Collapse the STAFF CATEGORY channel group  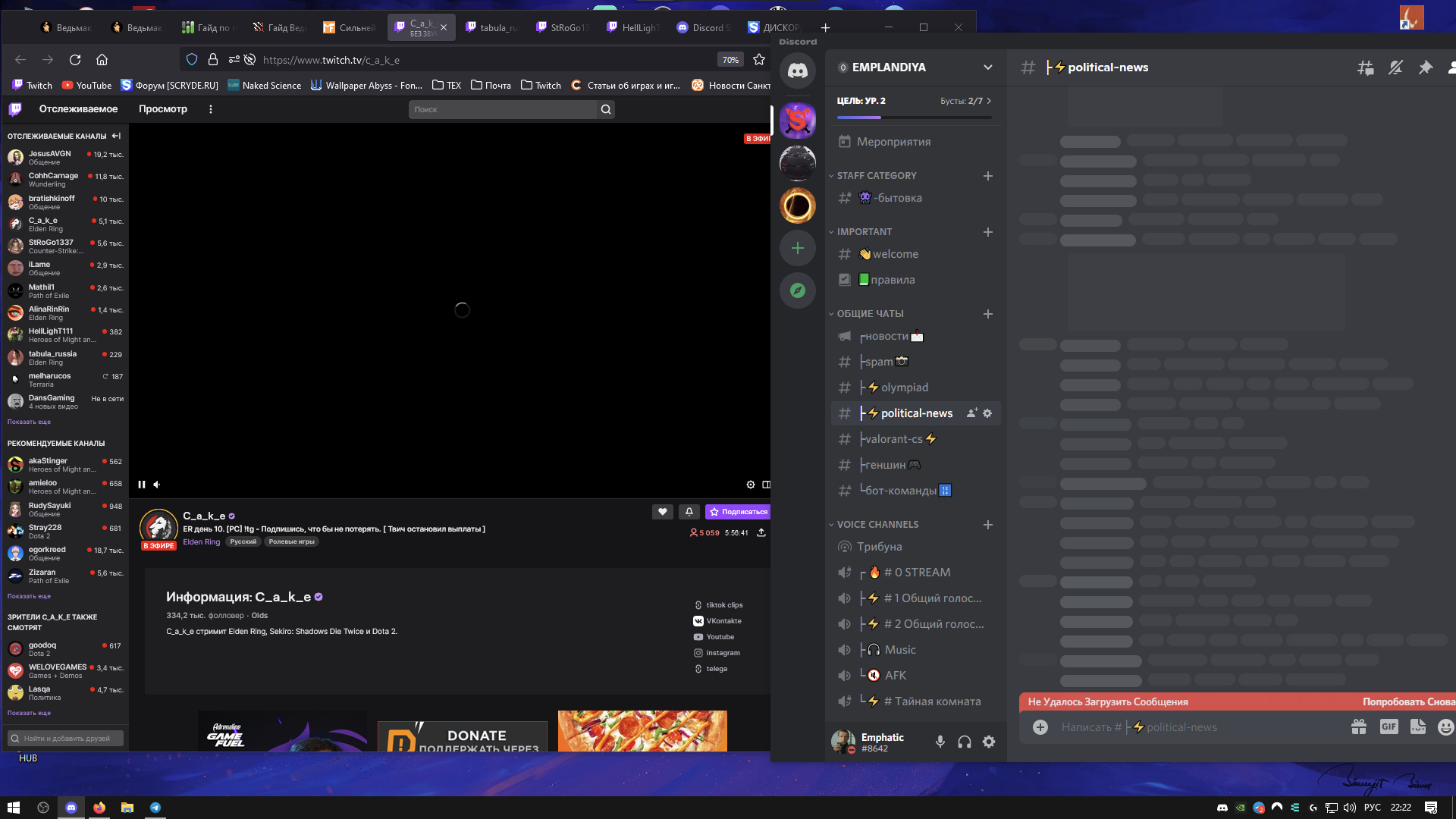(x=876, y=175)
